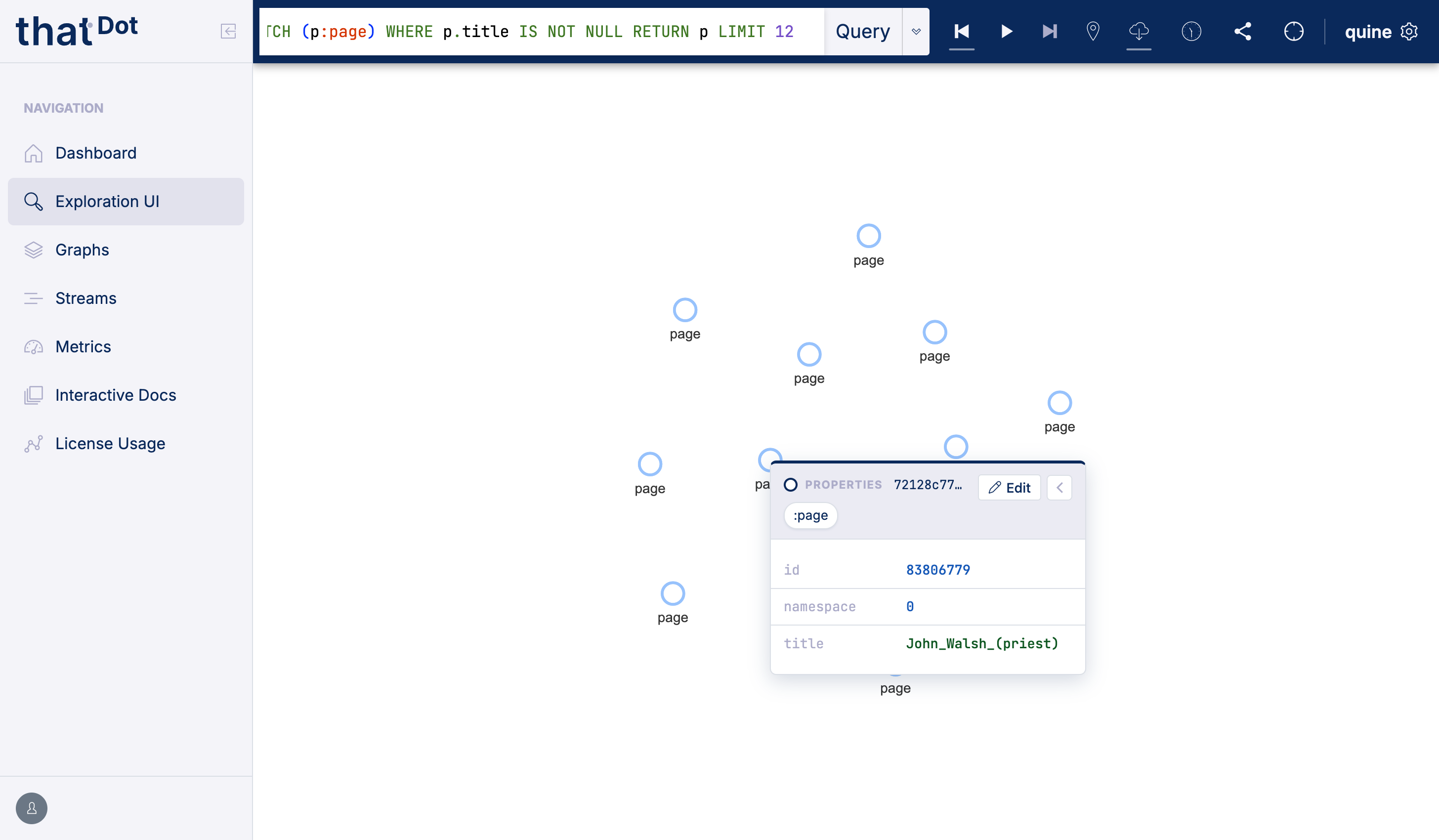Click the License Usage chart icon

[34, 444]
